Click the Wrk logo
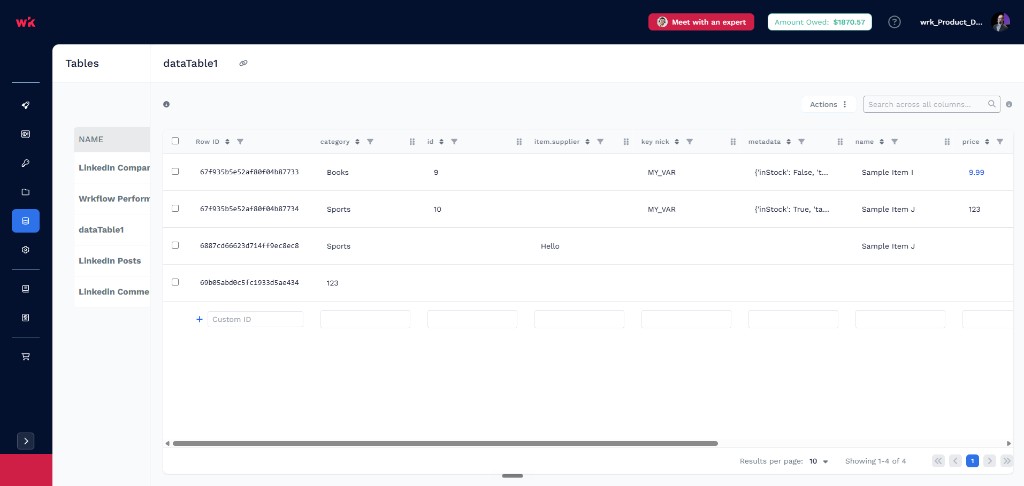This screenshot has height=486, width=1024. pos(25,22)
